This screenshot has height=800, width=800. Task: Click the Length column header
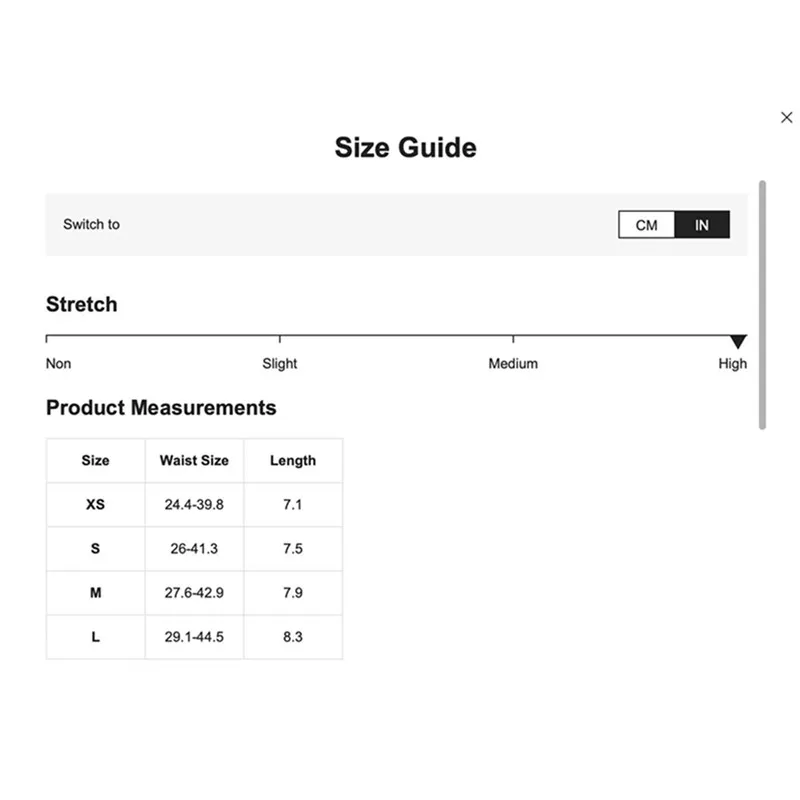tap(293, 461)
